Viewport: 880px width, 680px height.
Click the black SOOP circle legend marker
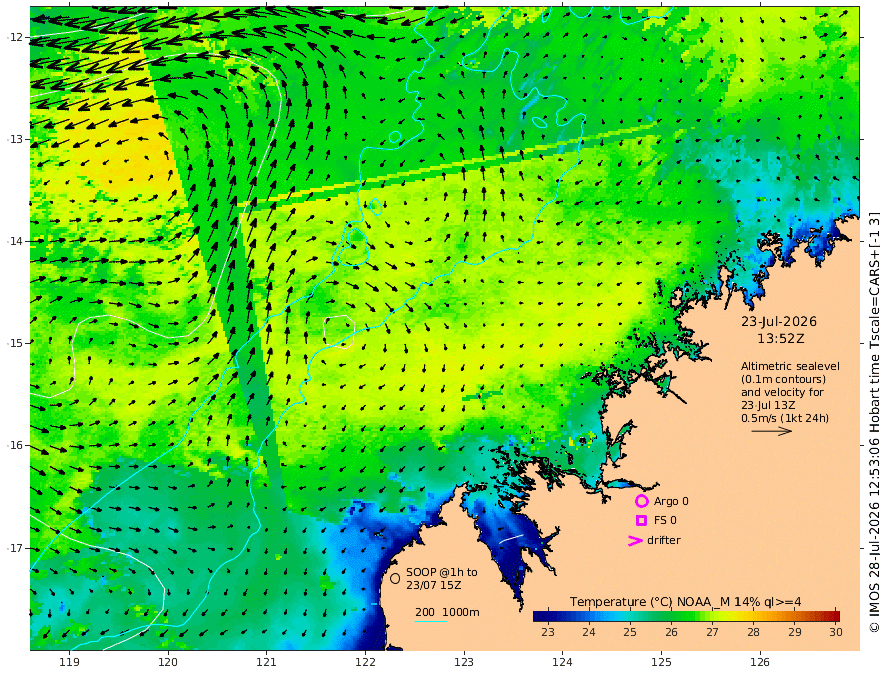click(x=395, y=578)
